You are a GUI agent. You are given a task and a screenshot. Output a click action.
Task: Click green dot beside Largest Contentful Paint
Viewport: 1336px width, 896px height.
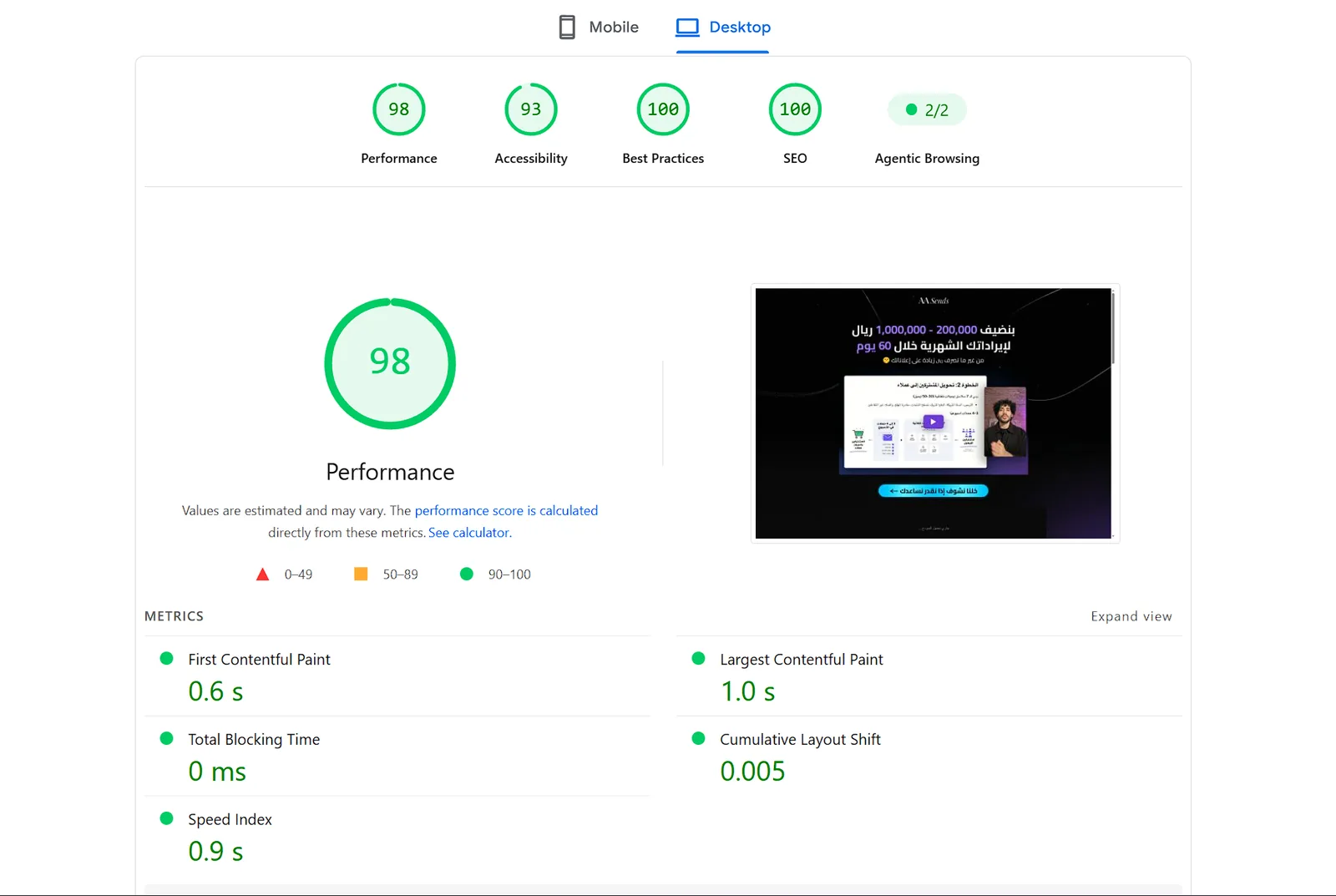[x=699, y=658]
